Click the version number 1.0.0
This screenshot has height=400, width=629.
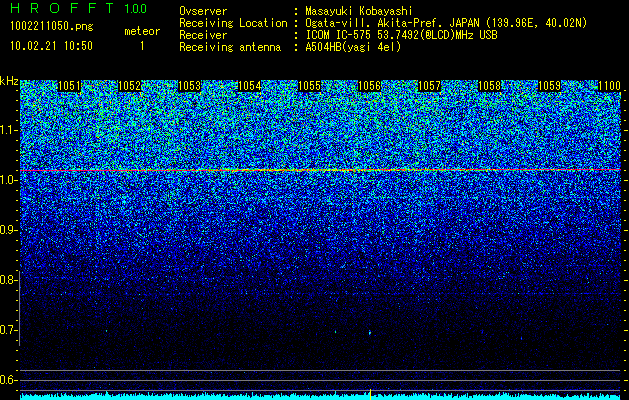[x=135, y=9]
